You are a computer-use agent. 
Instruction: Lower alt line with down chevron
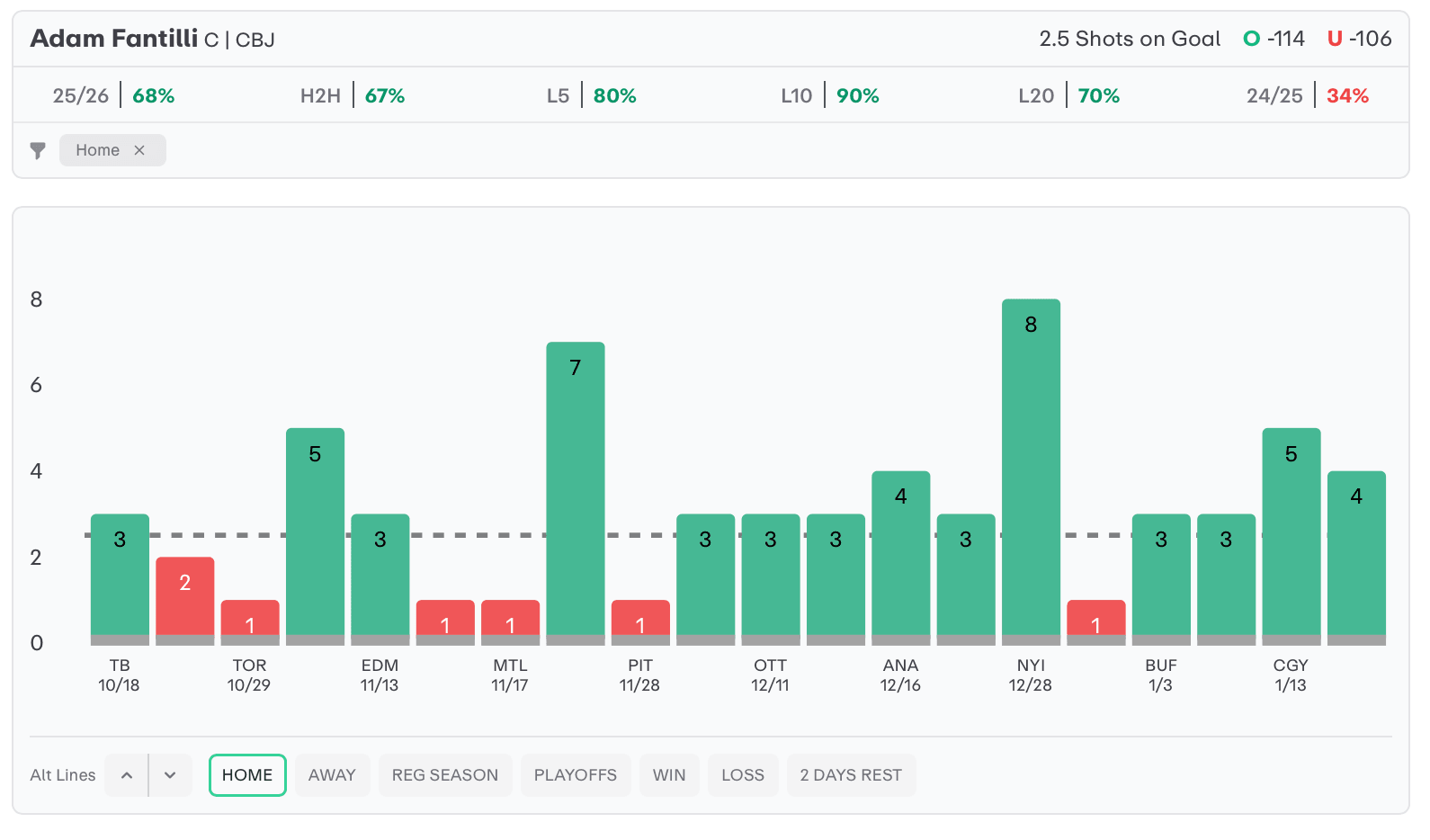170,775
